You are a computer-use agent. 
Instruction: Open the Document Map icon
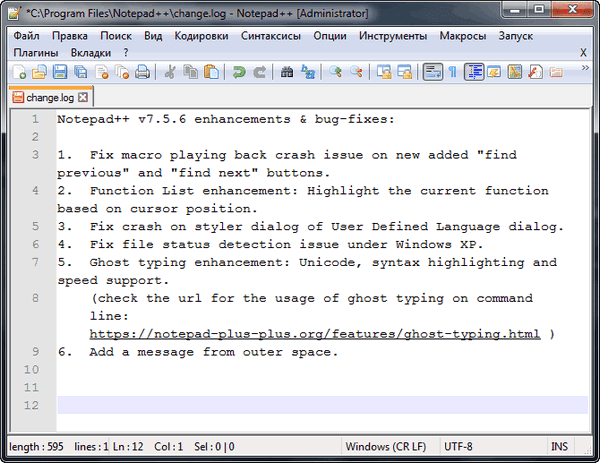pos(515,72)
